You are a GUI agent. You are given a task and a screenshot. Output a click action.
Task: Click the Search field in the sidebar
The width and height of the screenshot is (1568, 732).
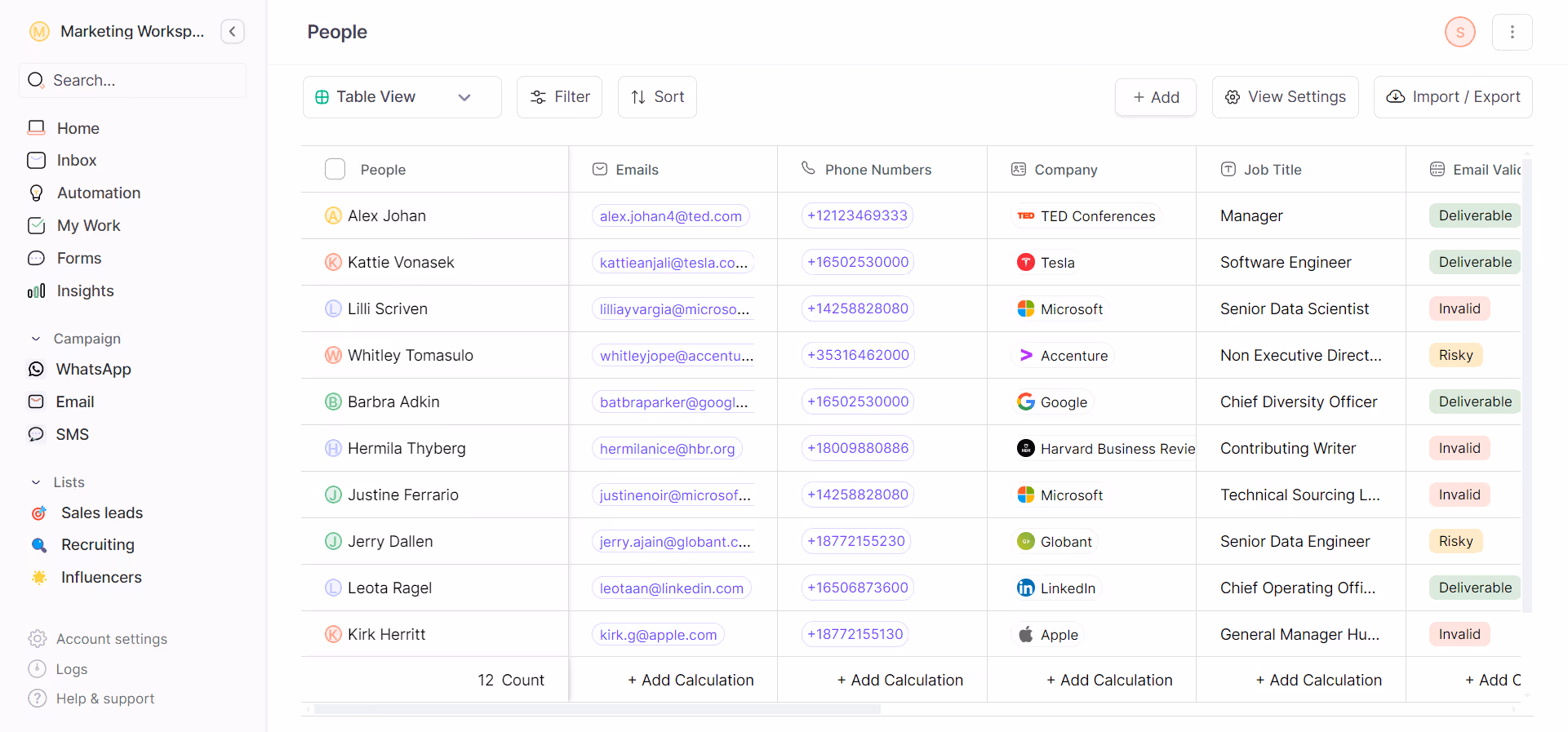click(x=132, y=80)
